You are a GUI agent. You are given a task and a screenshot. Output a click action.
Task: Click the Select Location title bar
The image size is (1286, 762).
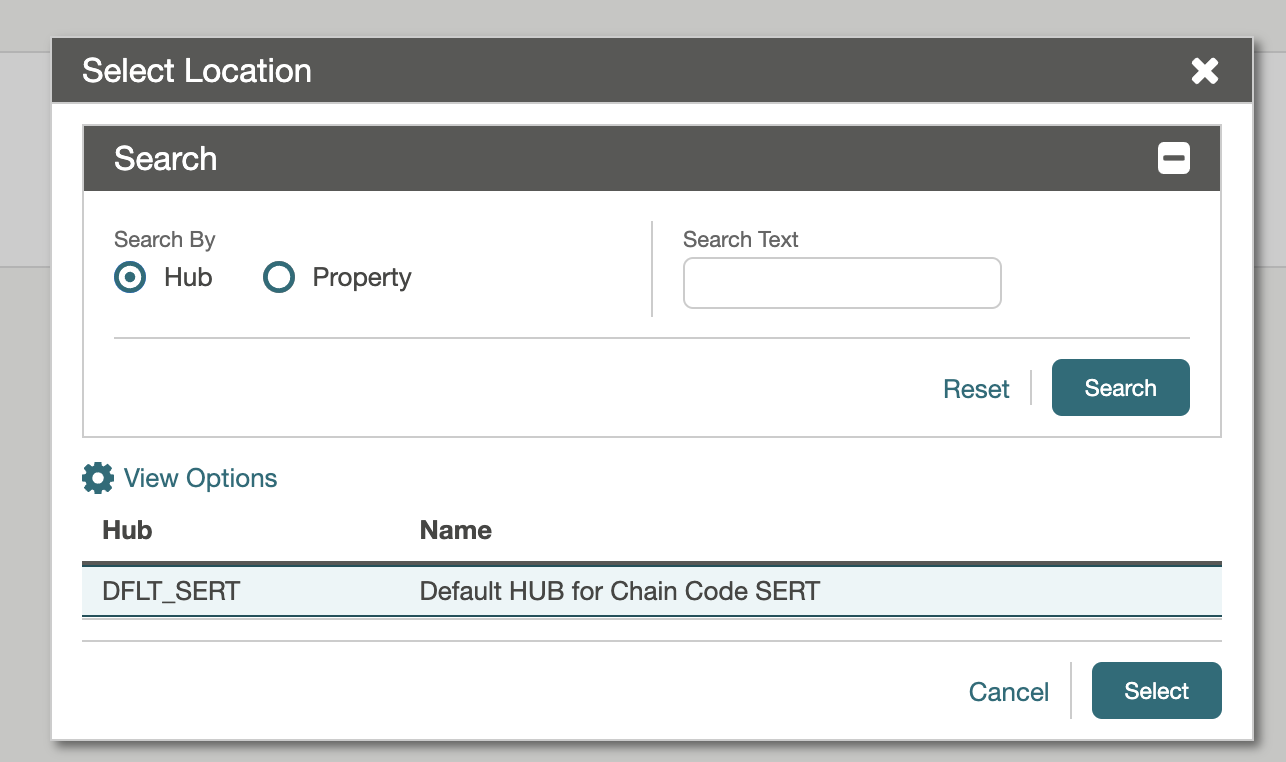[652, 71]
